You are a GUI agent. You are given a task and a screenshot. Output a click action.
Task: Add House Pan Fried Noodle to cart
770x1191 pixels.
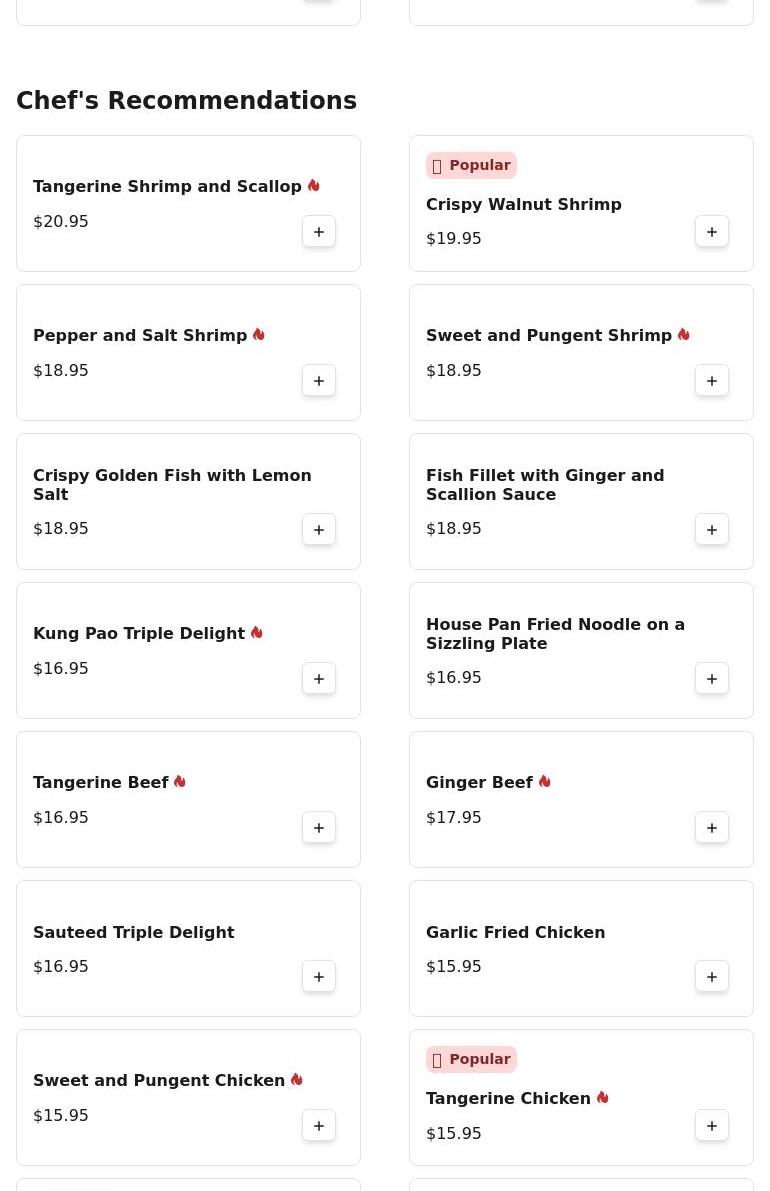(712, 679)
